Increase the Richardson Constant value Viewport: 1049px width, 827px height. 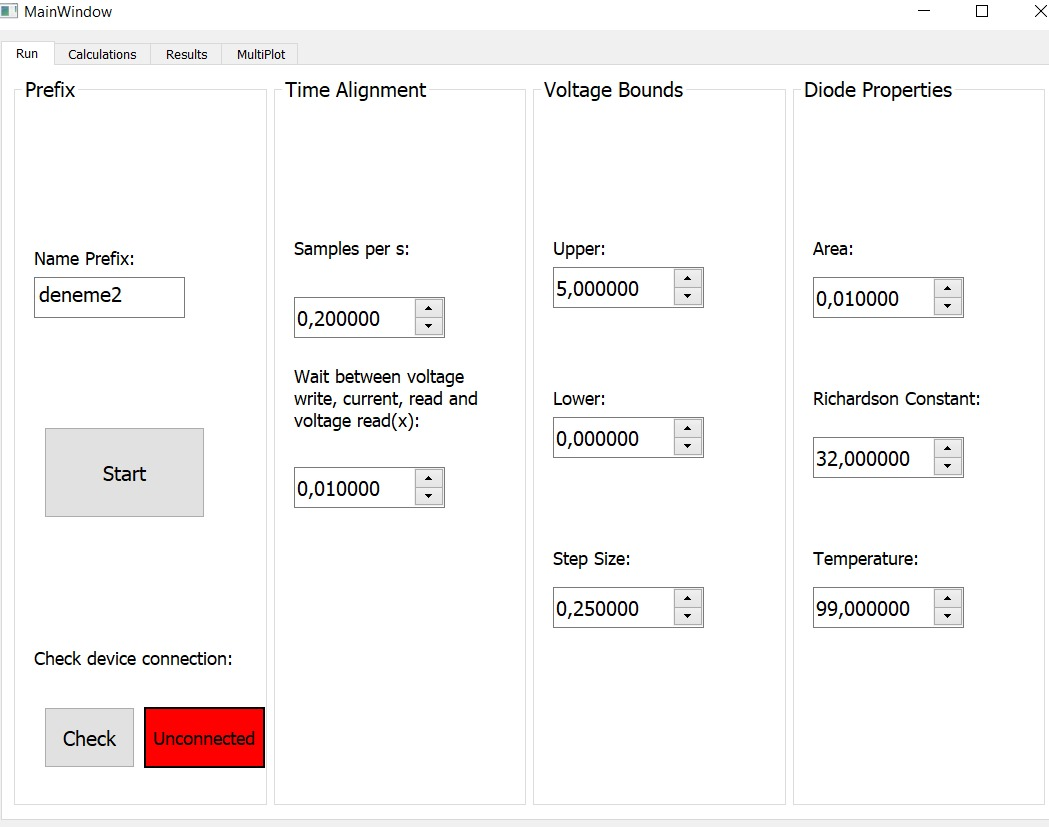(947, 448)
